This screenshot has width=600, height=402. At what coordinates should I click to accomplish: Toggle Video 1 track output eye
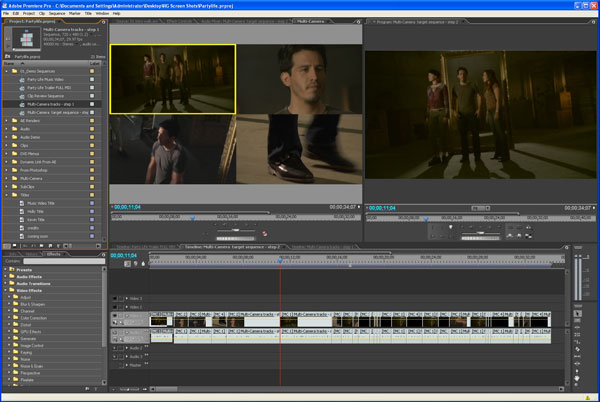click(x=115, y=316)
